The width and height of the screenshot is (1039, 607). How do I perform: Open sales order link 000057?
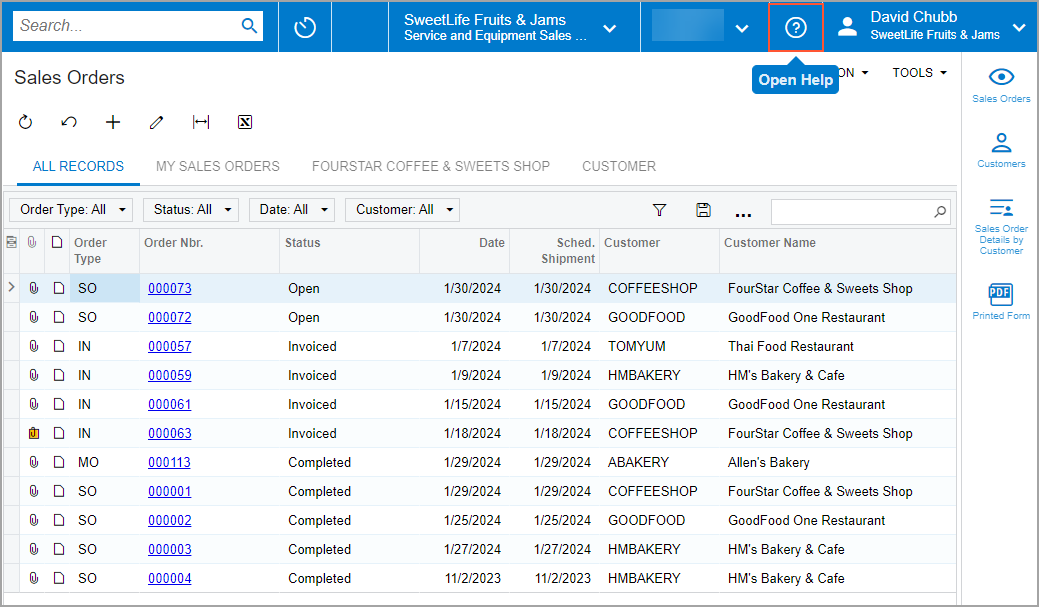pyautogui.click(x=169, y=347)
